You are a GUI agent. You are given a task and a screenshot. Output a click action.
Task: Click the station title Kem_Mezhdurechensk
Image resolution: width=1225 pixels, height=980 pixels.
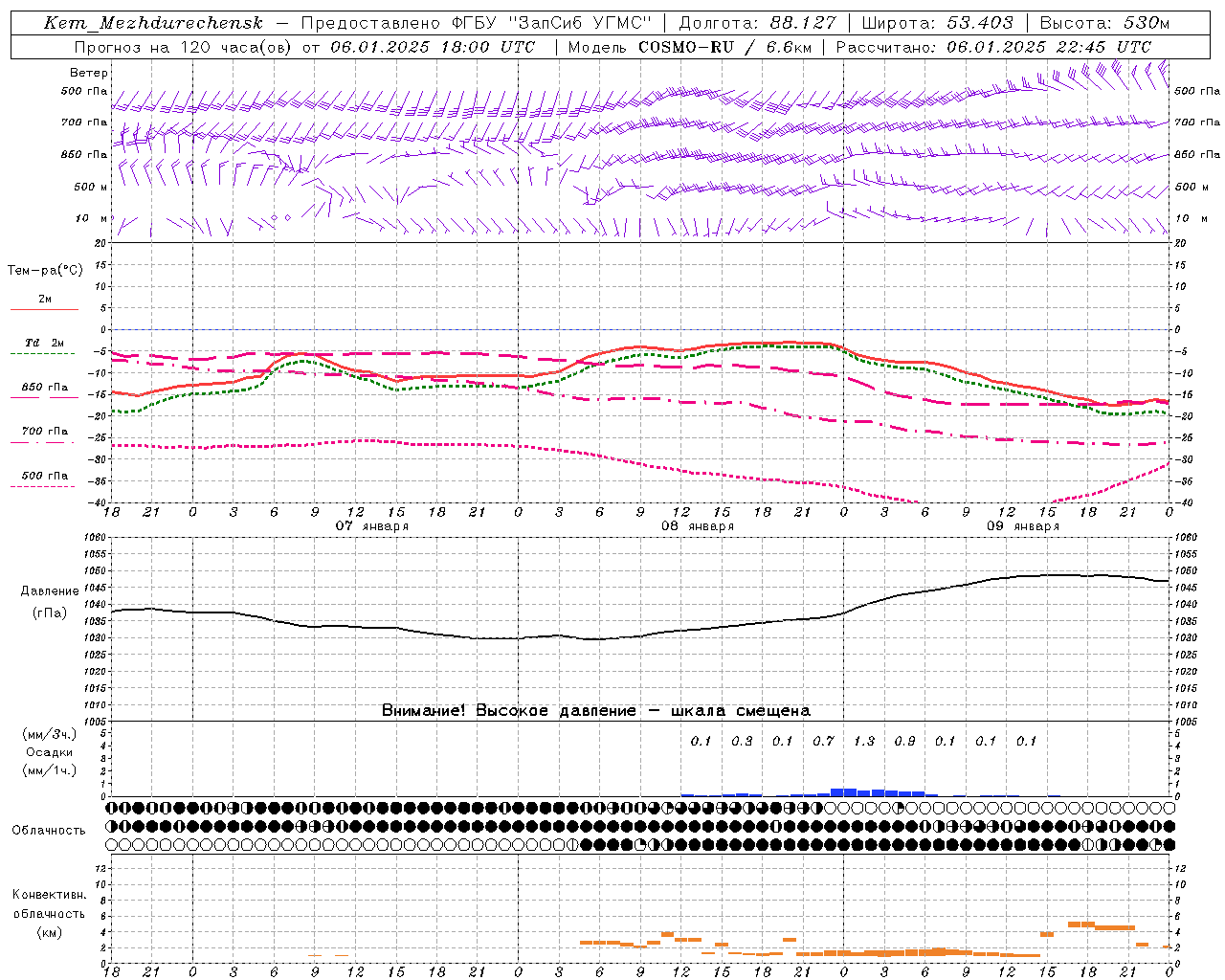tap(153, 23)
